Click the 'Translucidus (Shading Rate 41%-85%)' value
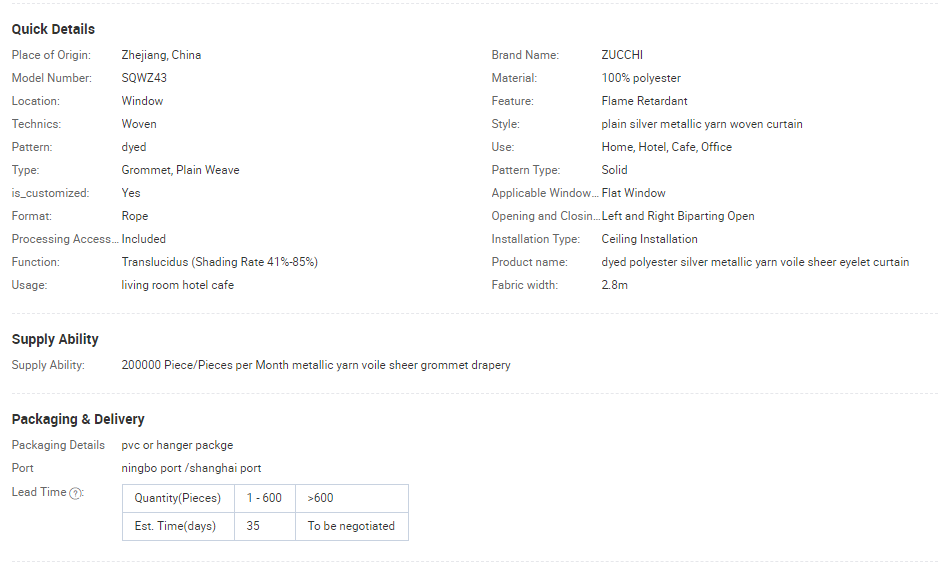The height and width of the screenshot is (562, 944). [219, 262]
